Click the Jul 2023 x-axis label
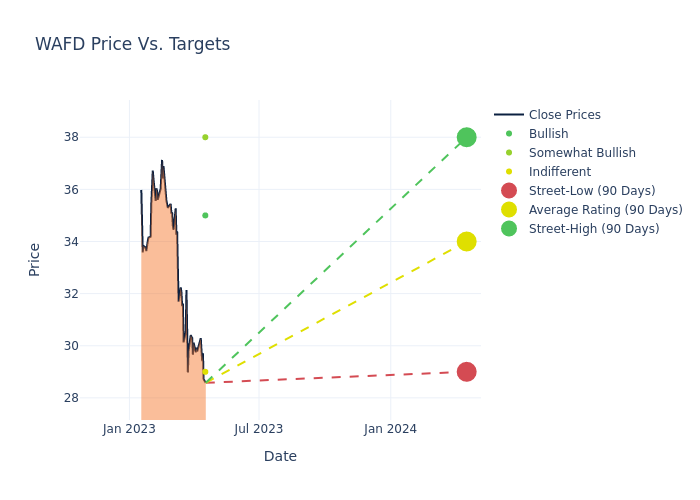Image resolution: width=700 pixels, height=500 pixels. tap(259, 429)
